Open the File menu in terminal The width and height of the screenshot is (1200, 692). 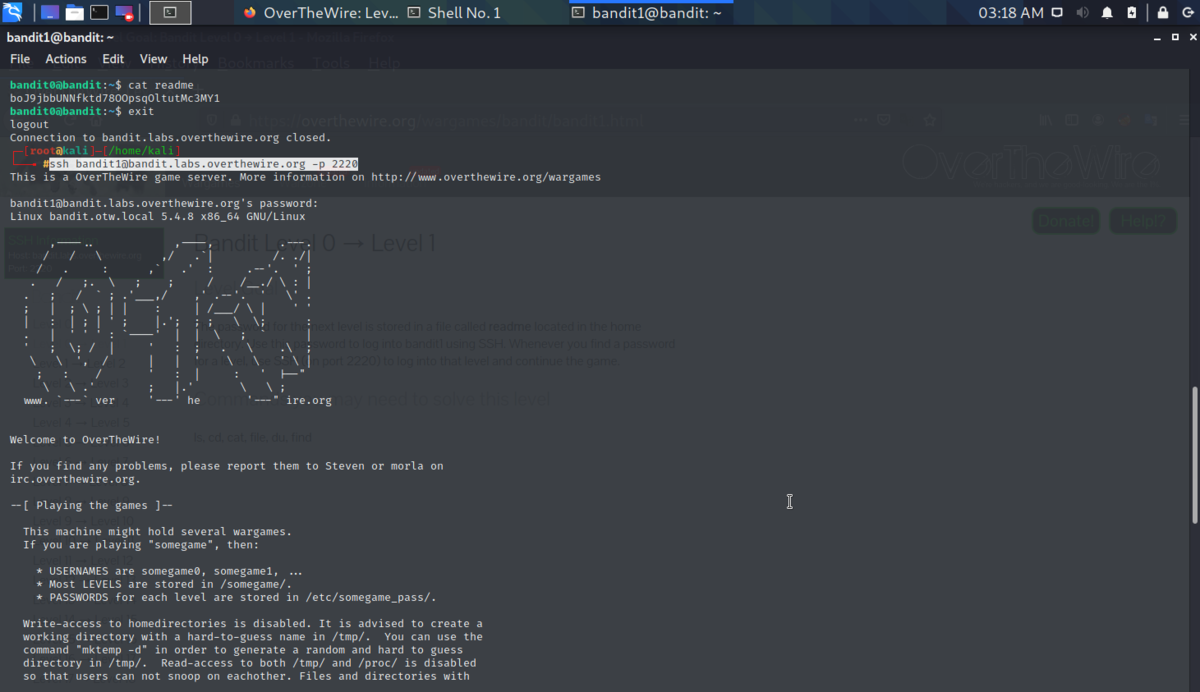click(20, 59)
